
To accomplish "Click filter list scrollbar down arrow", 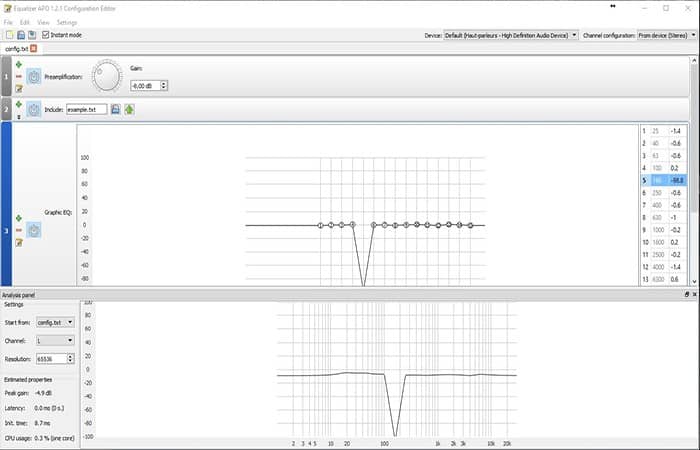I will (694, 282).
